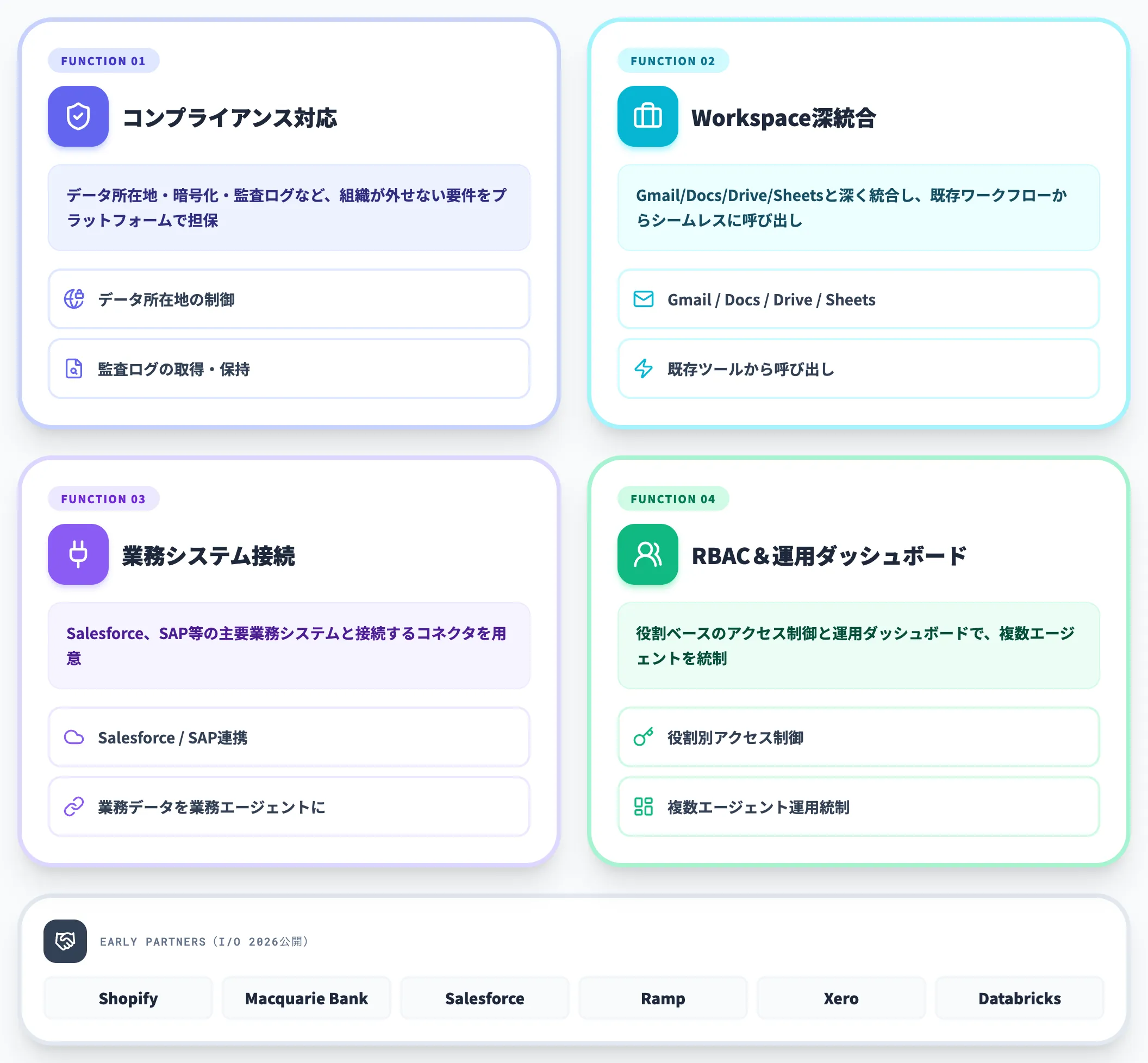Click the コンプライアンス対応 heading
The image size is (1148, 1063).
(229, 118)
